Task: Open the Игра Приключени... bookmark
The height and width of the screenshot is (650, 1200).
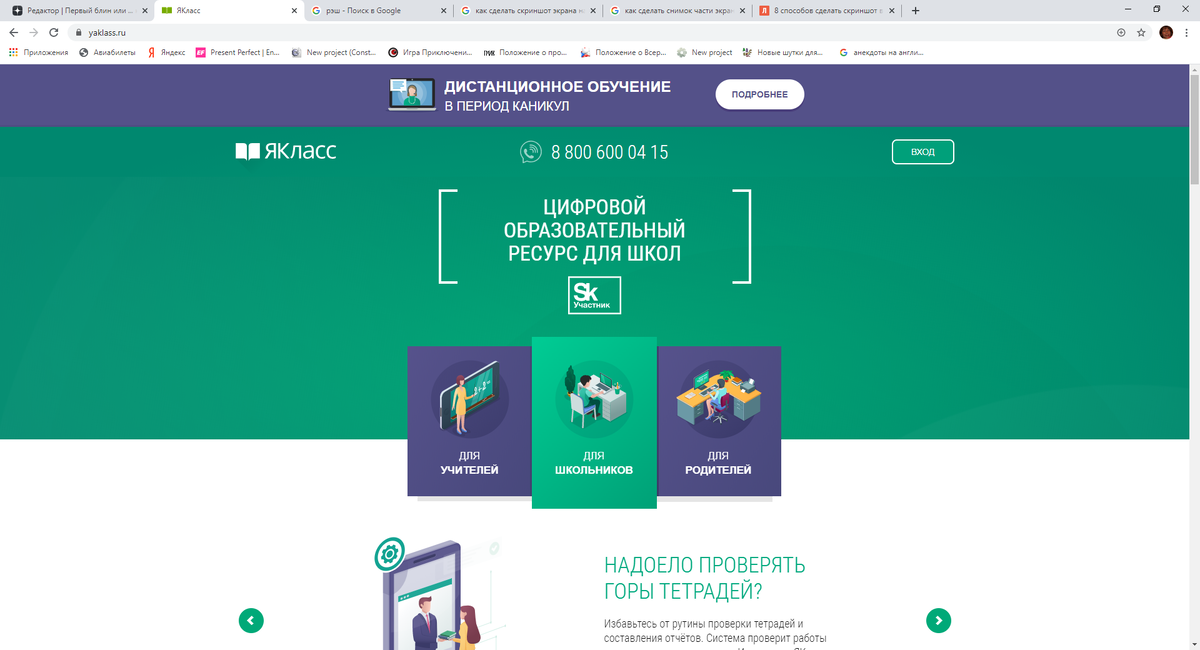Action: pos(430,52)
